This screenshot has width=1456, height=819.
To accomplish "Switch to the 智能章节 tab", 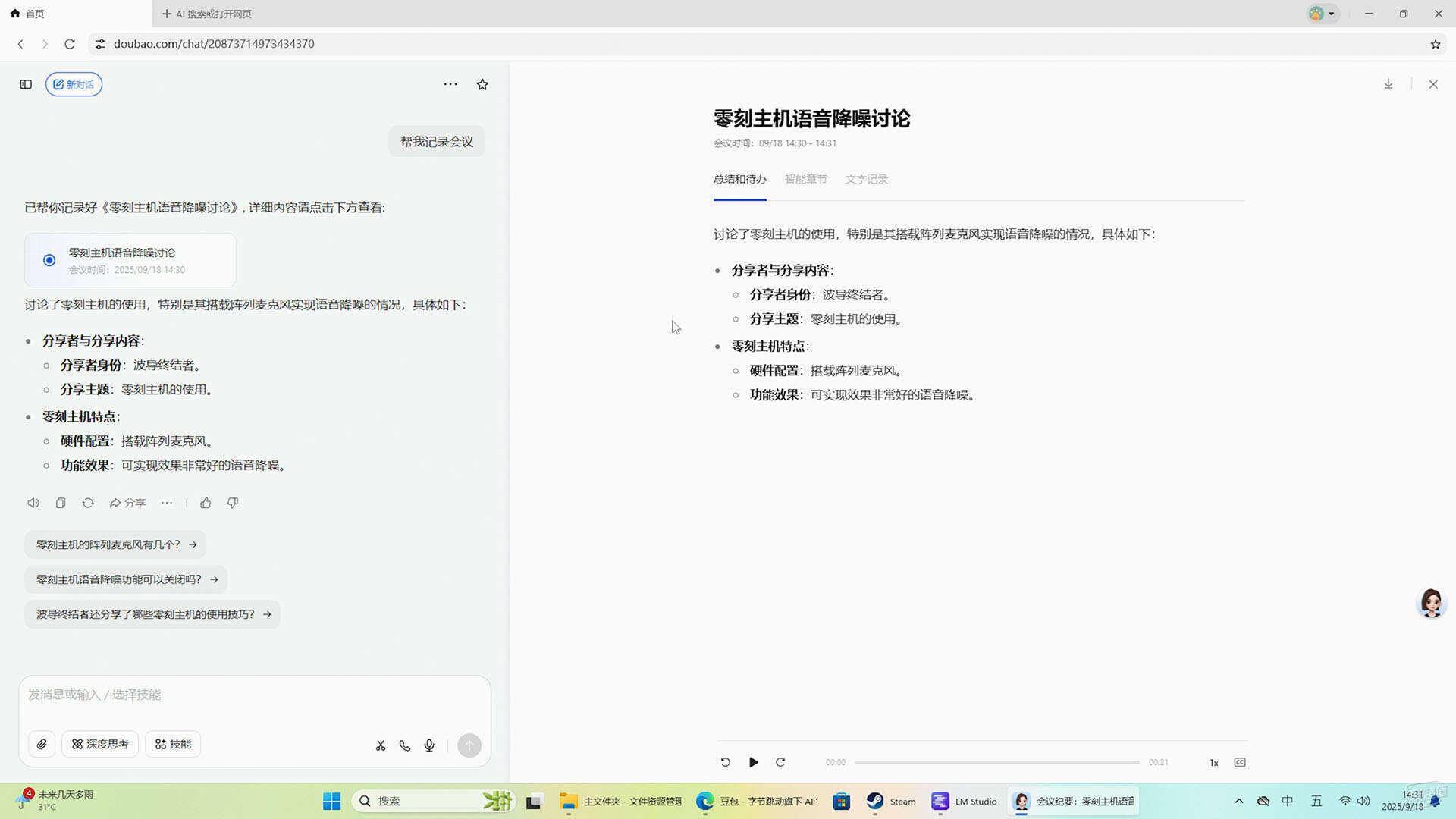I will (805, 179).
